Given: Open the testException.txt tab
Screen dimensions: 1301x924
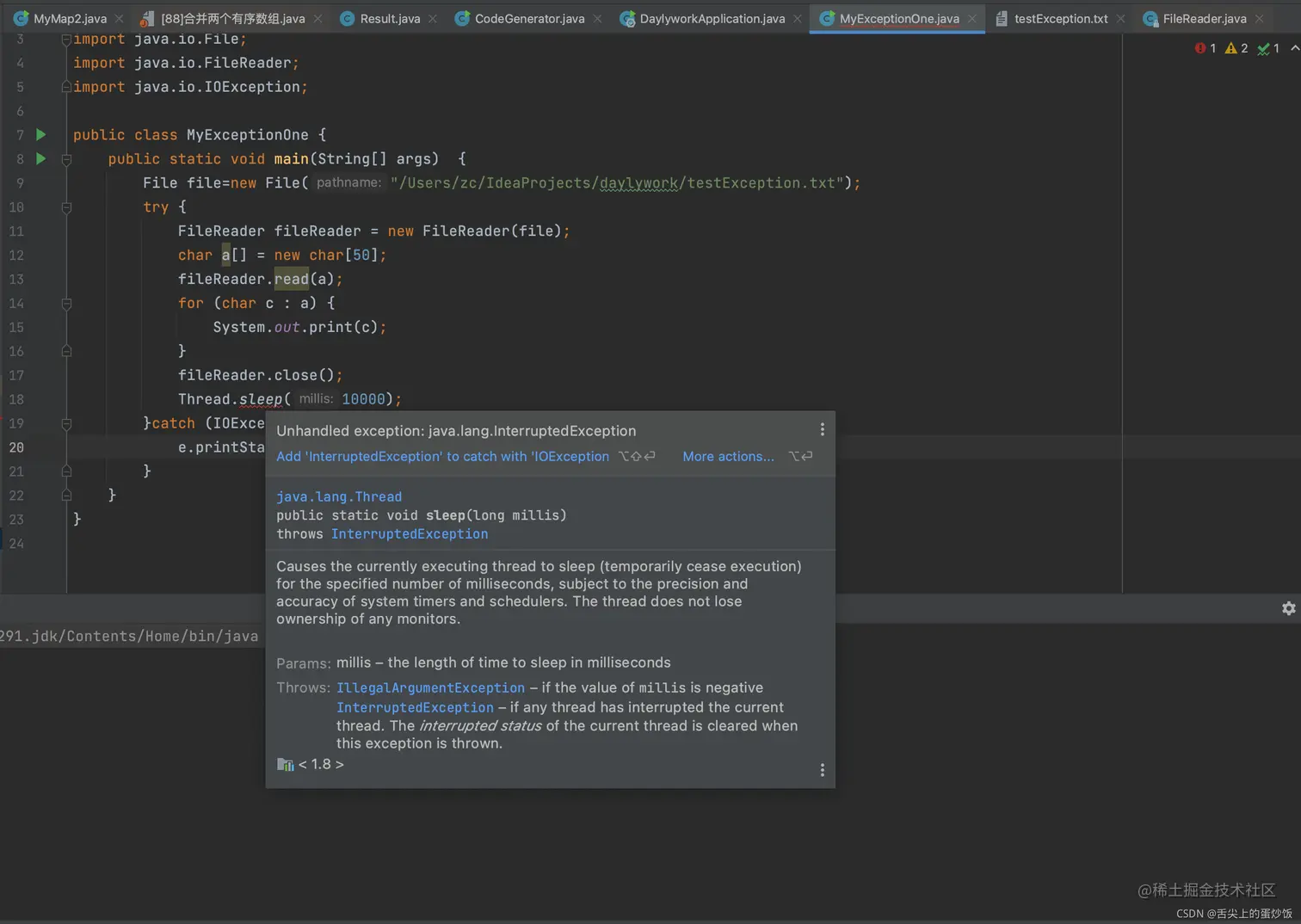Looking at the screenshot, I should click(x=1060, y=18).
